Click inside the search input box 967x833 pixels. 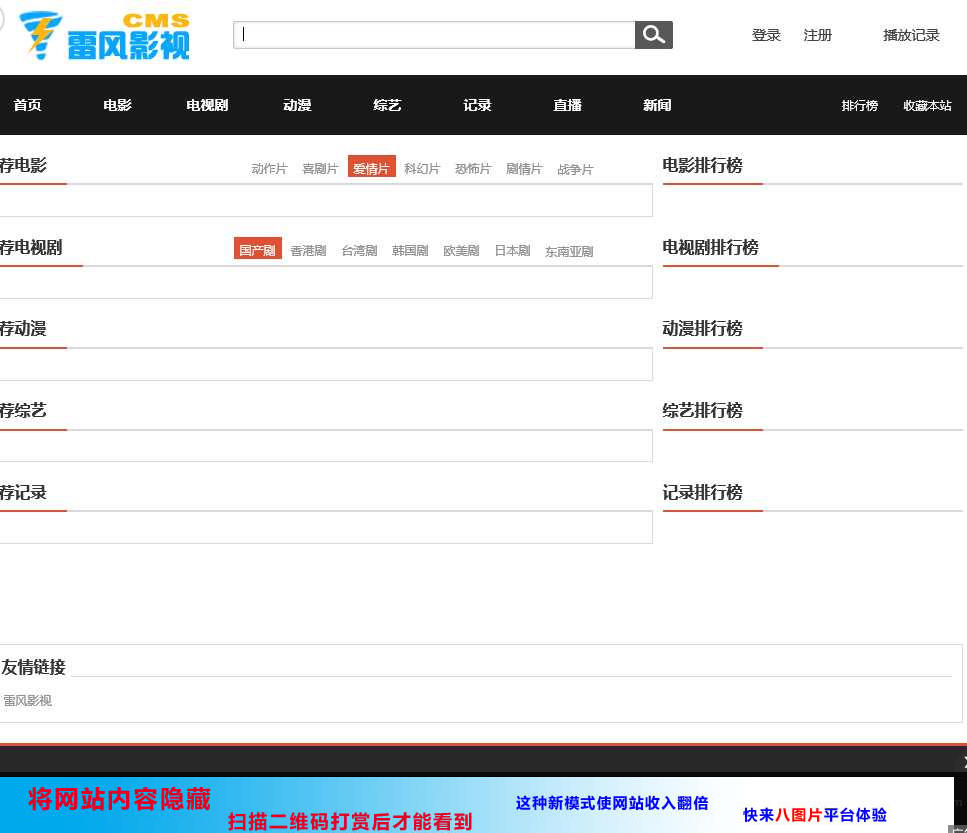click(x=430, y=33)
